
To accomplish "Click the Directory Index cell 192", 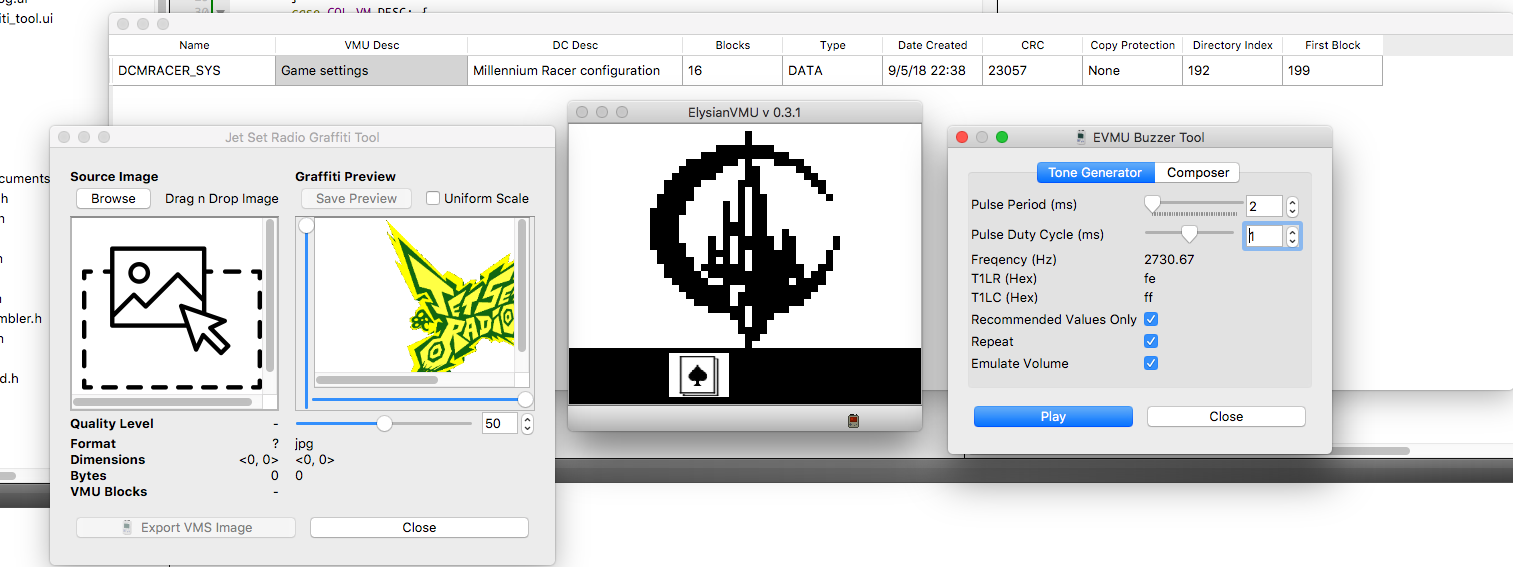I will 1232,70.
